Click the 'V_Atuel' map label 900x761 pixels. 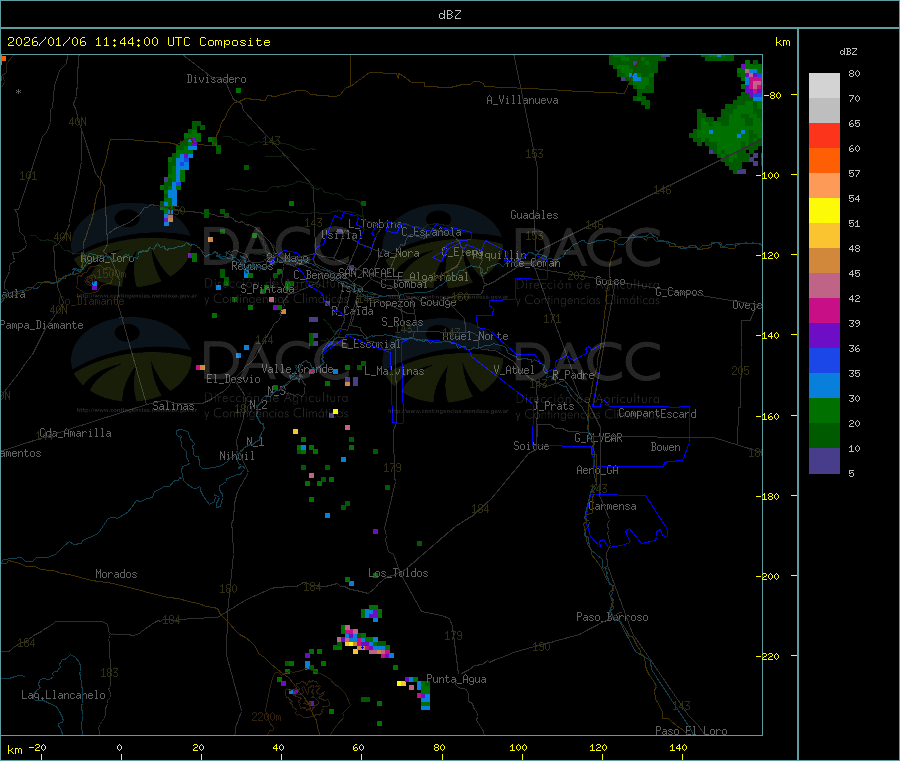point(514,370)
